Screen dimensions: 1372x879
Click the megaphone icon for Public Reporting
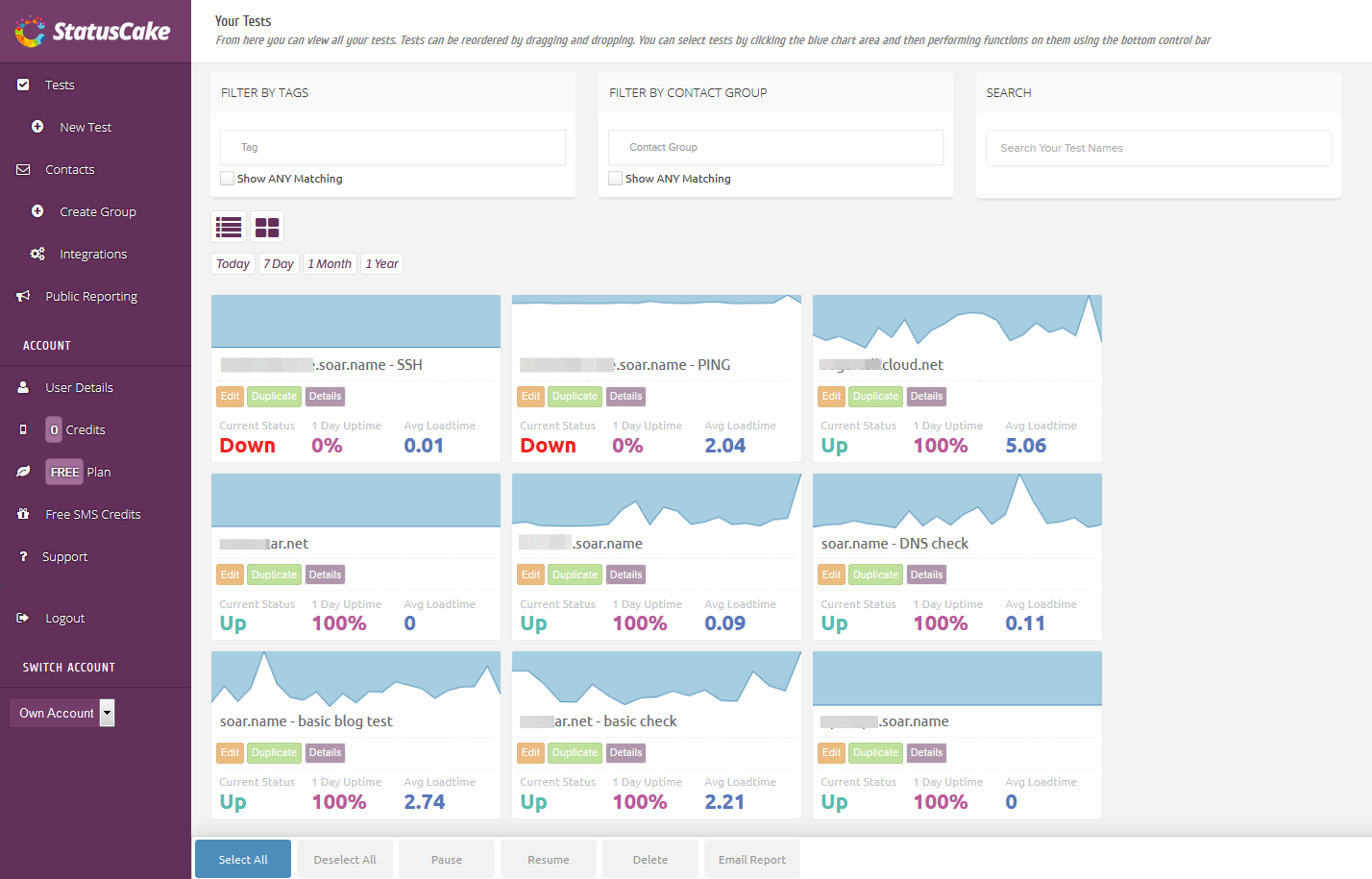(x=23, y=296)
